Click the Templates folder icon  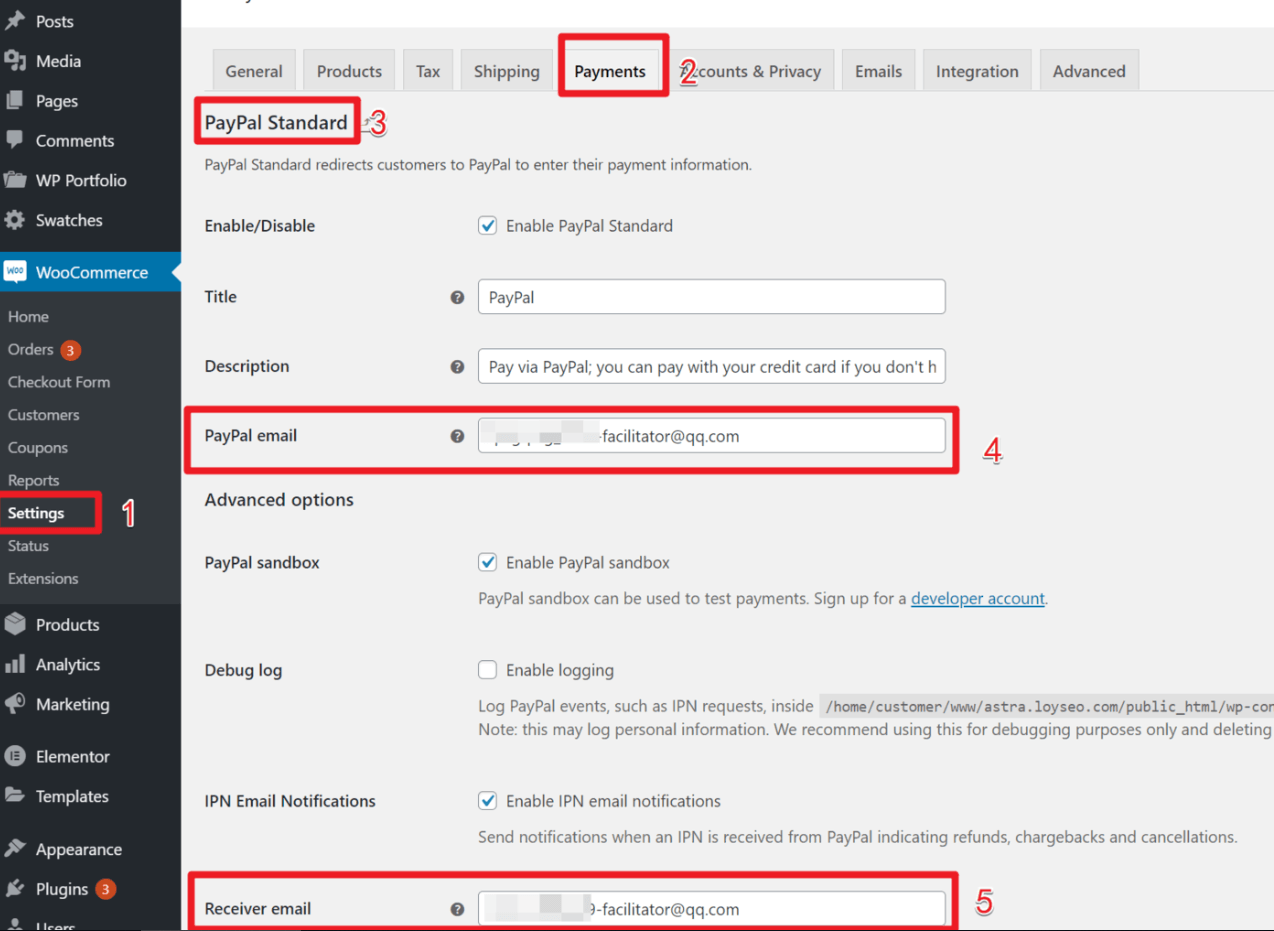point(15,796)
